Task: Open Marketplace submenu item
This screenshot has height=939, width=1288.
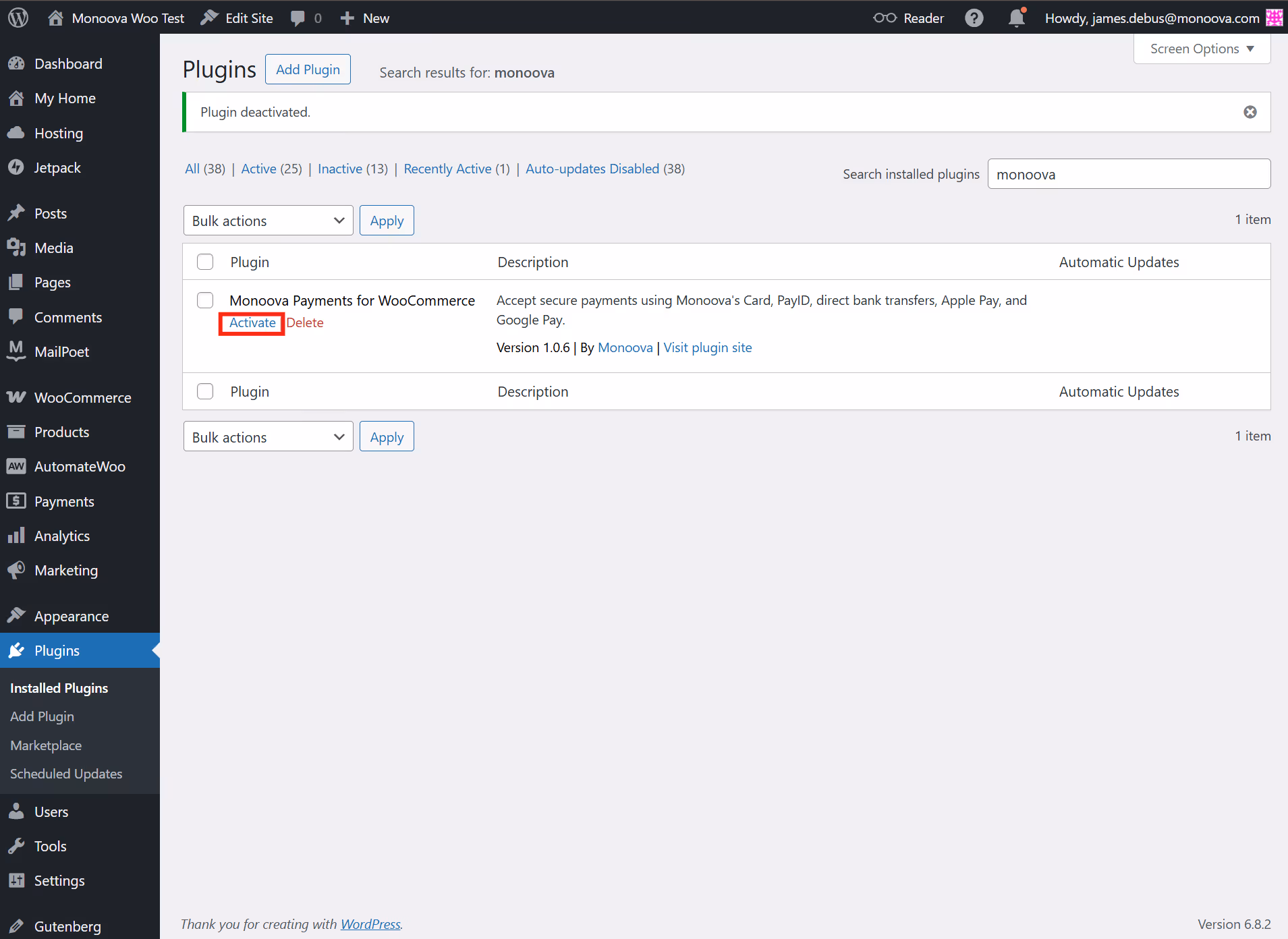Action: tap(46, 745)
